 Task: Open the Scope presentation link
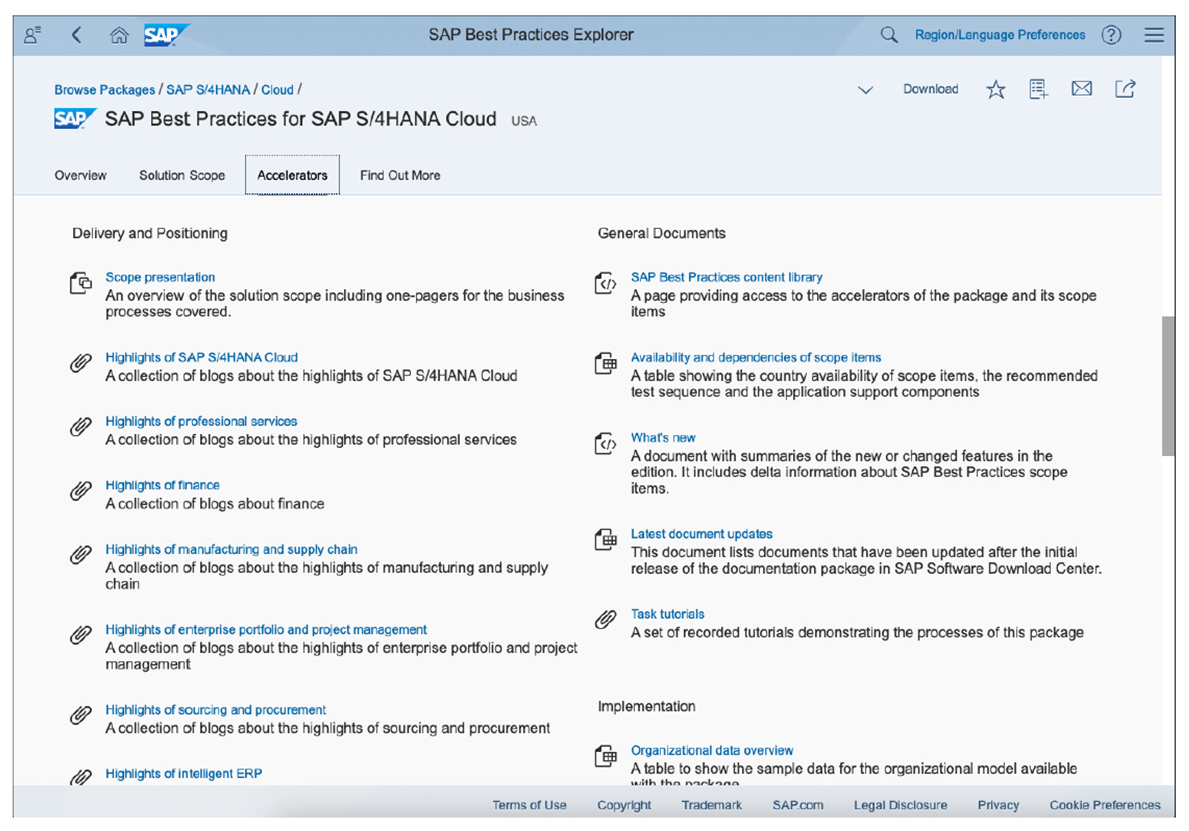coord(160,277)
